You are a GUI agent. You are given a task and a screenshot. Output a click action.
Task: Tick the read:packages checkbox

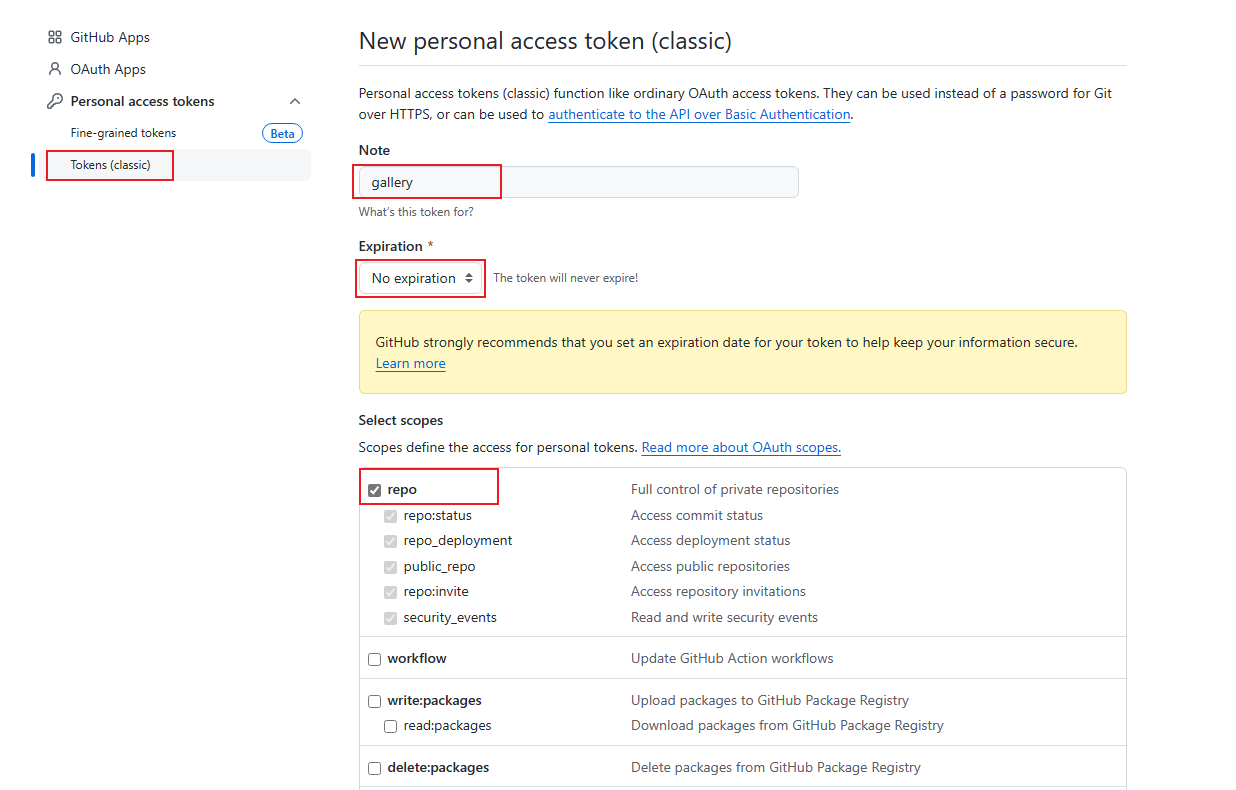pos(391,726)
